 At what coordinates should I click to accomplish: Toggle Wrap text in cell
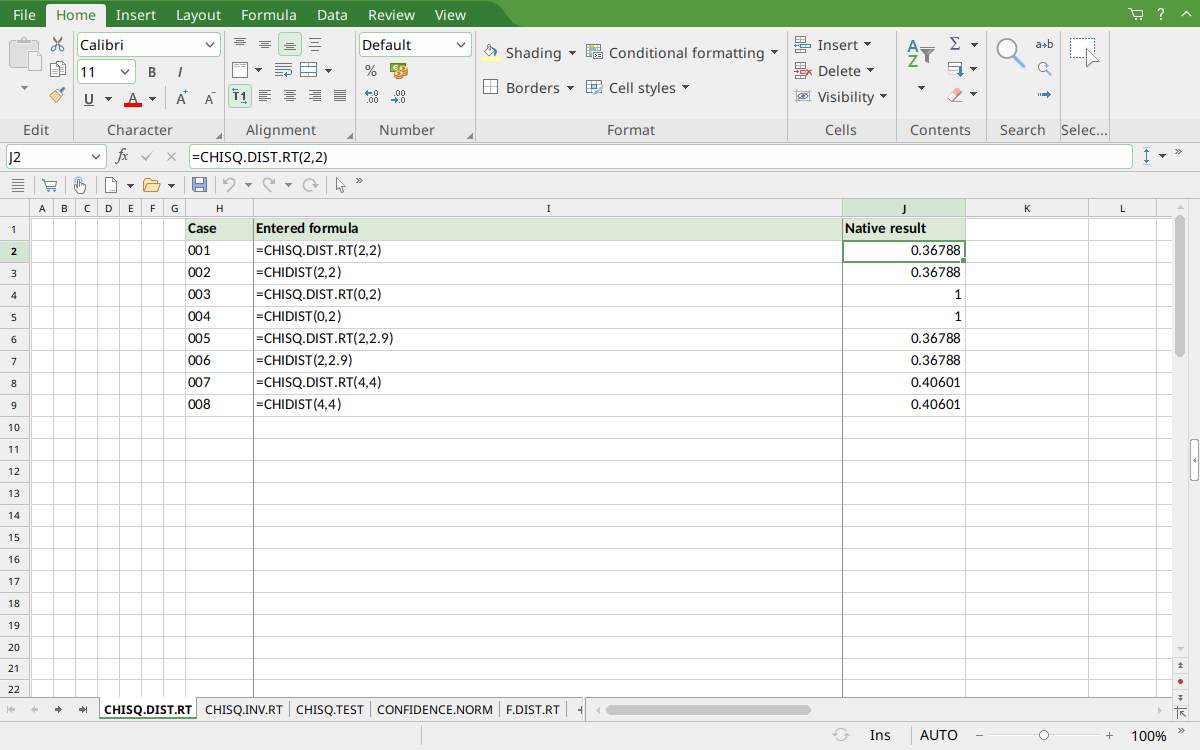[x=283, y=70]
